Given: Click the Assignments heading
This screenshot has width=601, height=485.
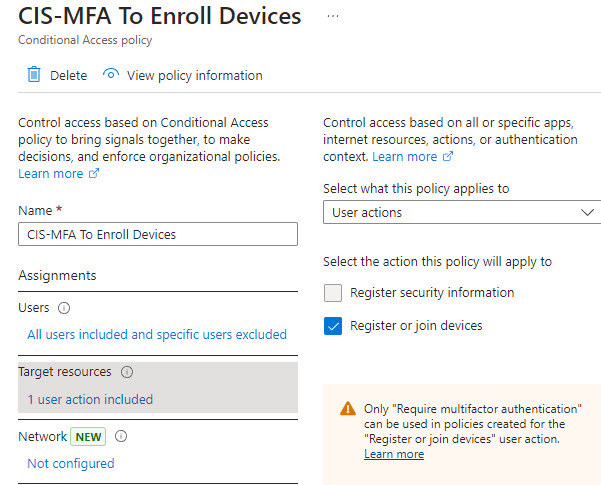Looking at the screenshot, I should tap(57, 275).
